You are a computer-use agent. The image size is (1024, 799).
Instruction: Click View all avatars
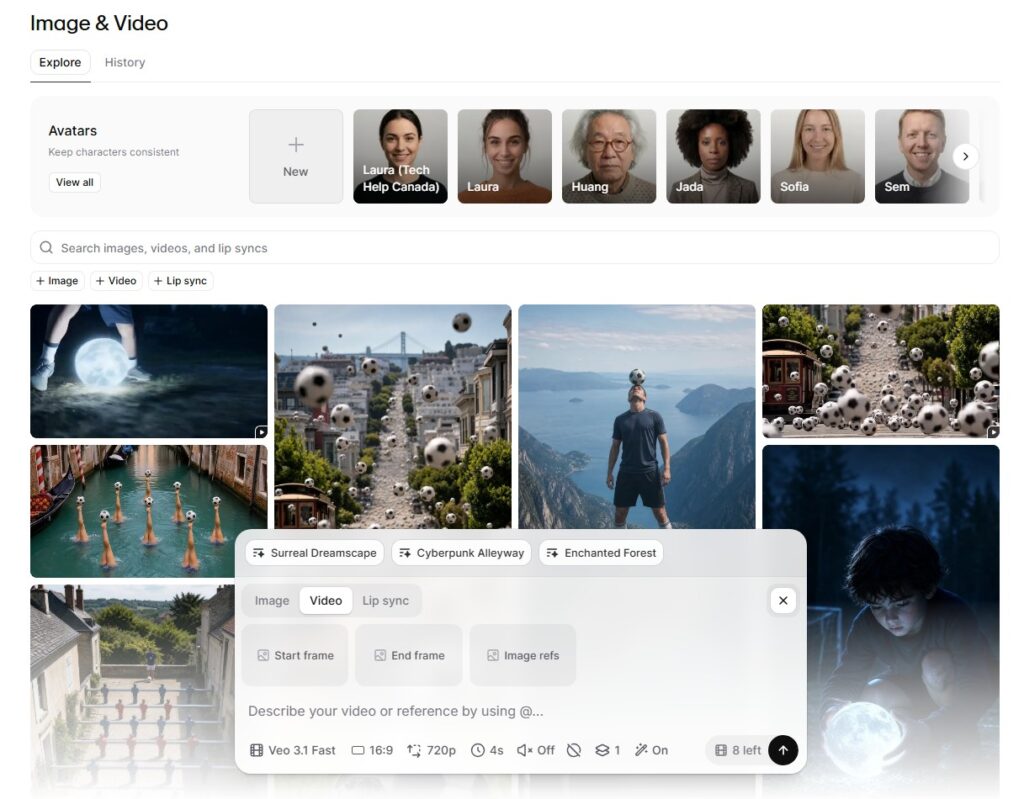[x=74, y=182]
